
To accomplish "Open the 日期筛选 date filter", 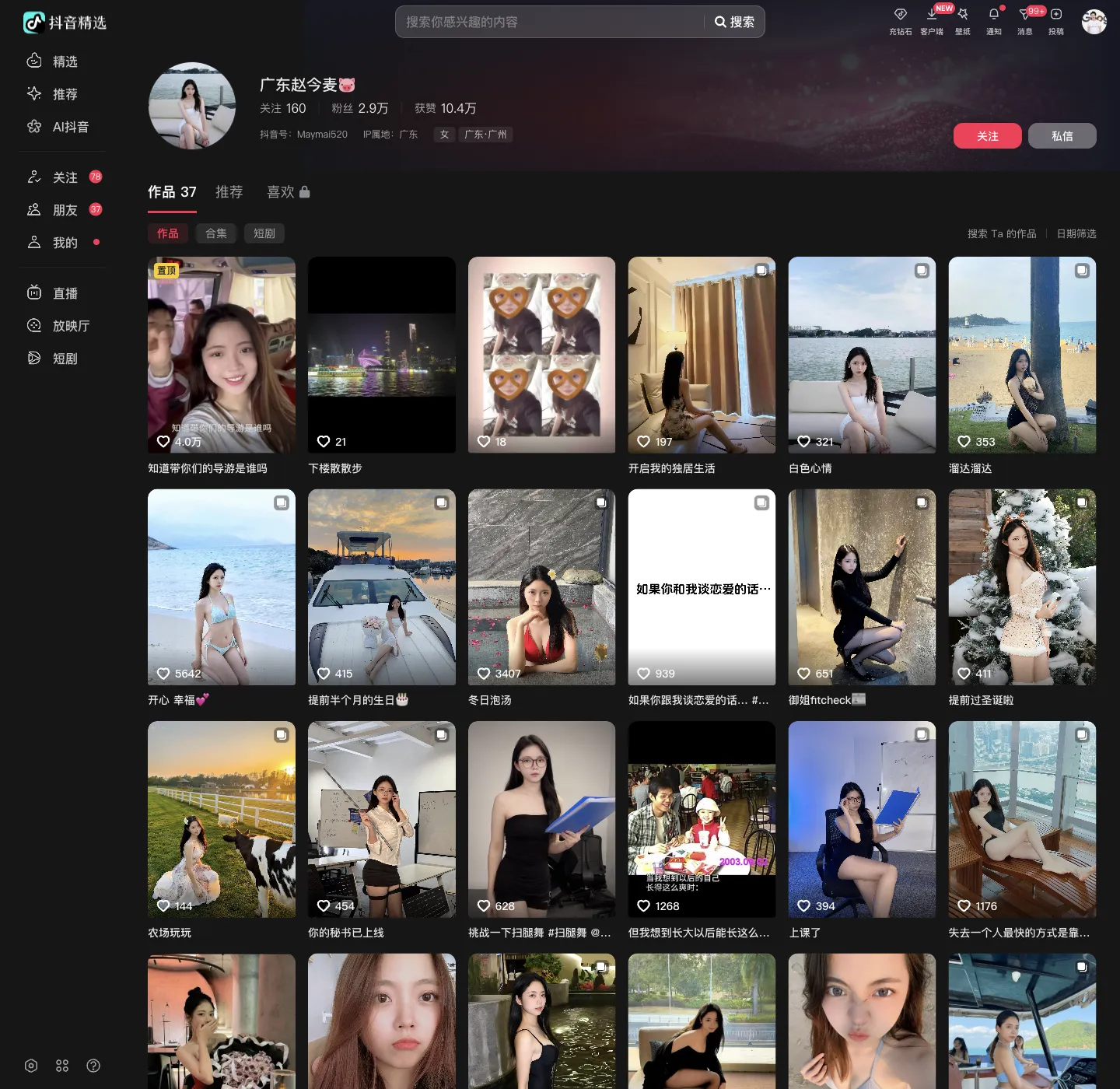I will 1076,233.
